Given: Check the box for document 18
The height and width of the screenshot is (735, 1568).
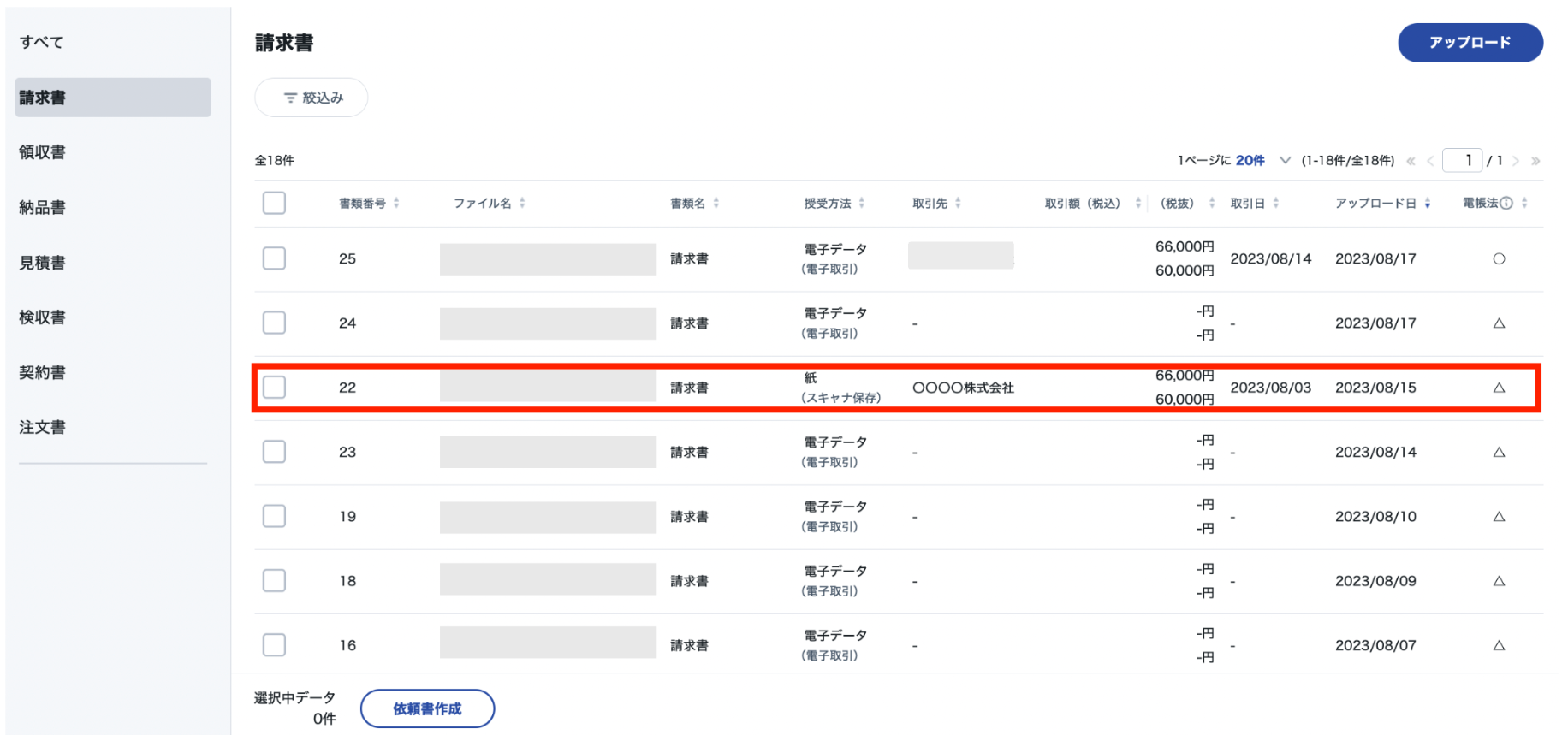Looking at the screenshot, I should (x=274, y=580).
